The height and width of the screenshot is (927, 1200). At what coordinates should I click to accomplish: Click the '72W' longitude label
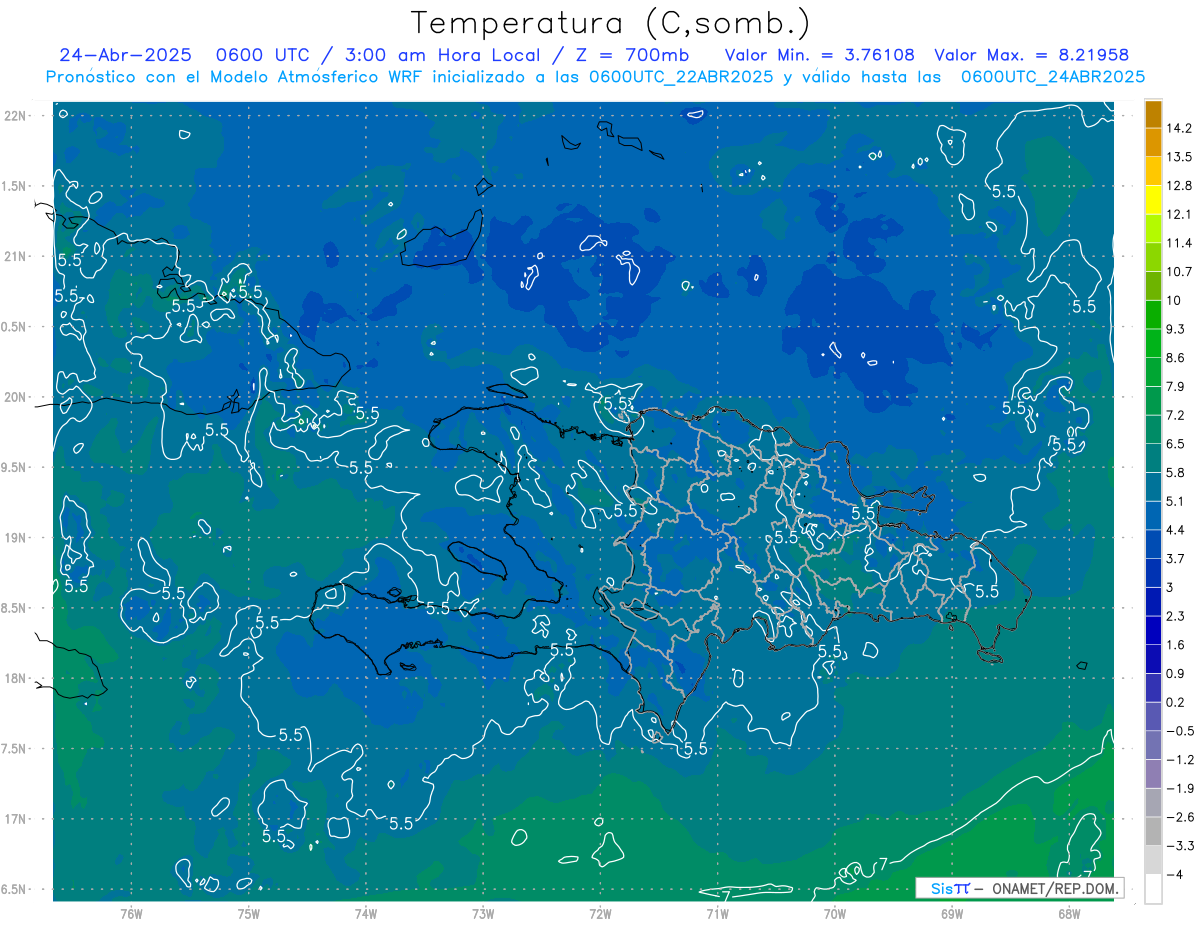point(600,914)
